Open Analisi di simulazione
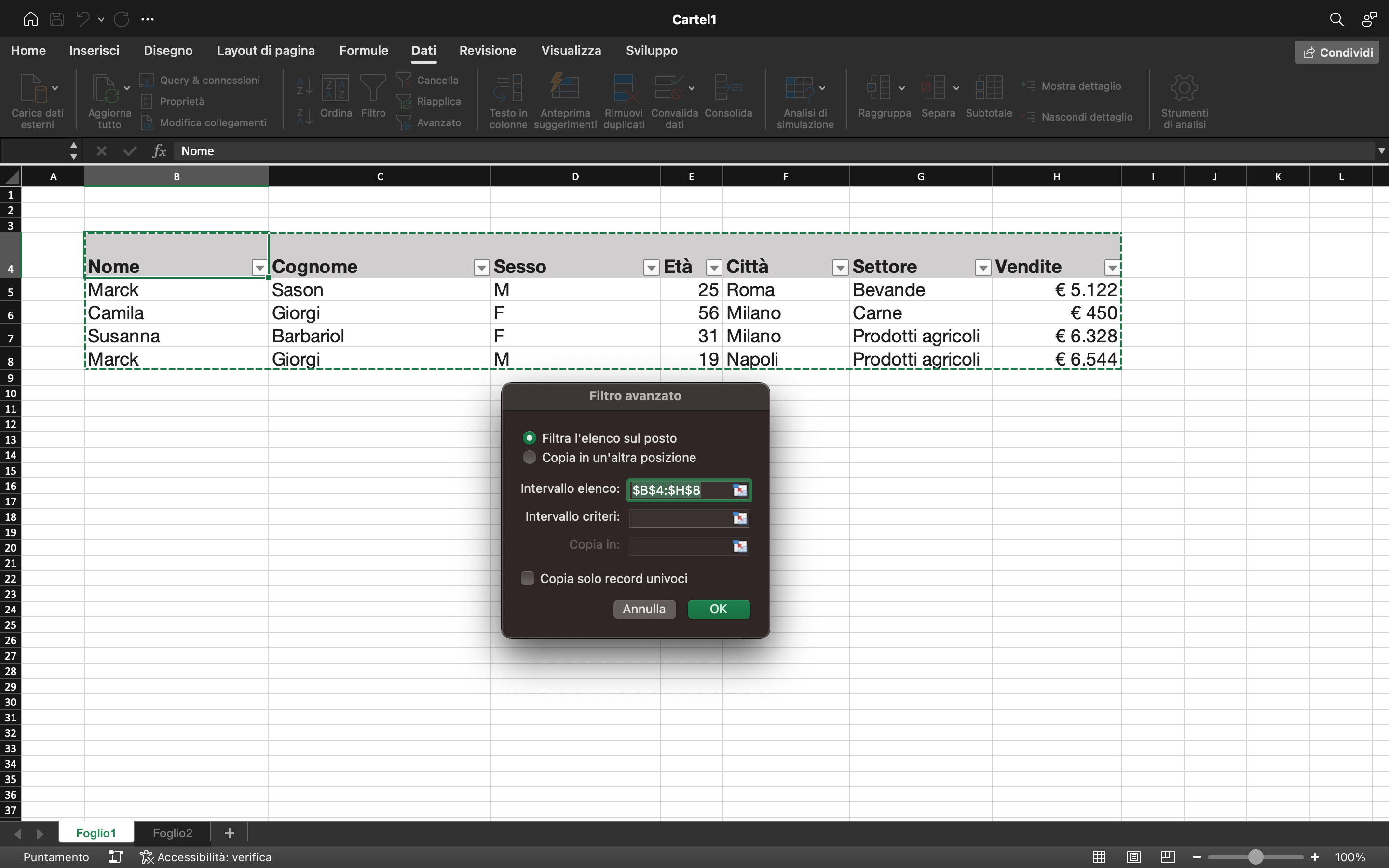 click(x=804, y=100)
